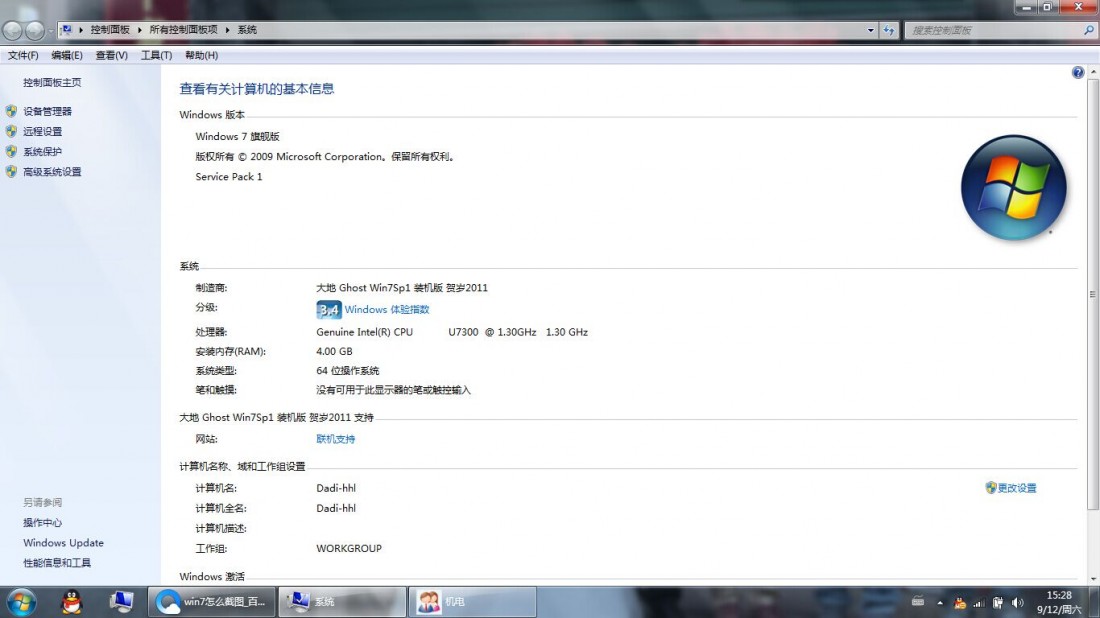Open 联机支持 website link

tap(335, 438)
